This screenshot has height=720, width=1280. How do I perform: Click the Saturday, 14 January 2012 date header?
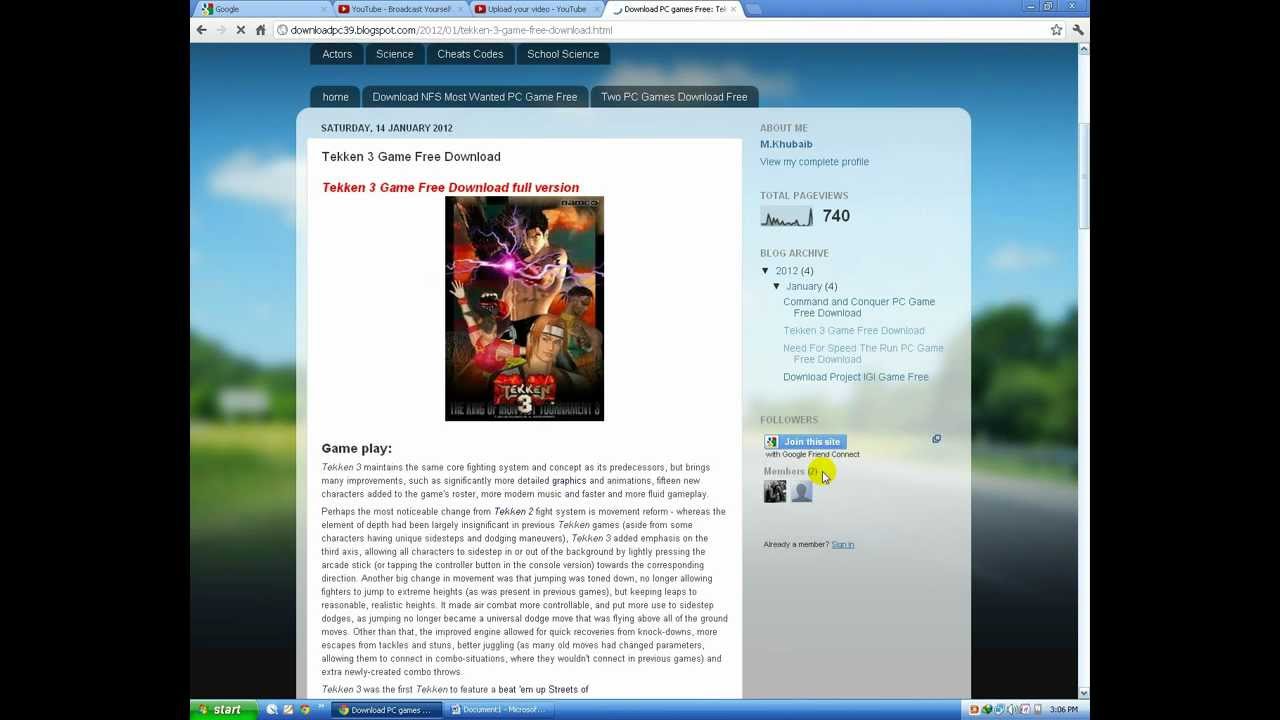coord(387,128)
